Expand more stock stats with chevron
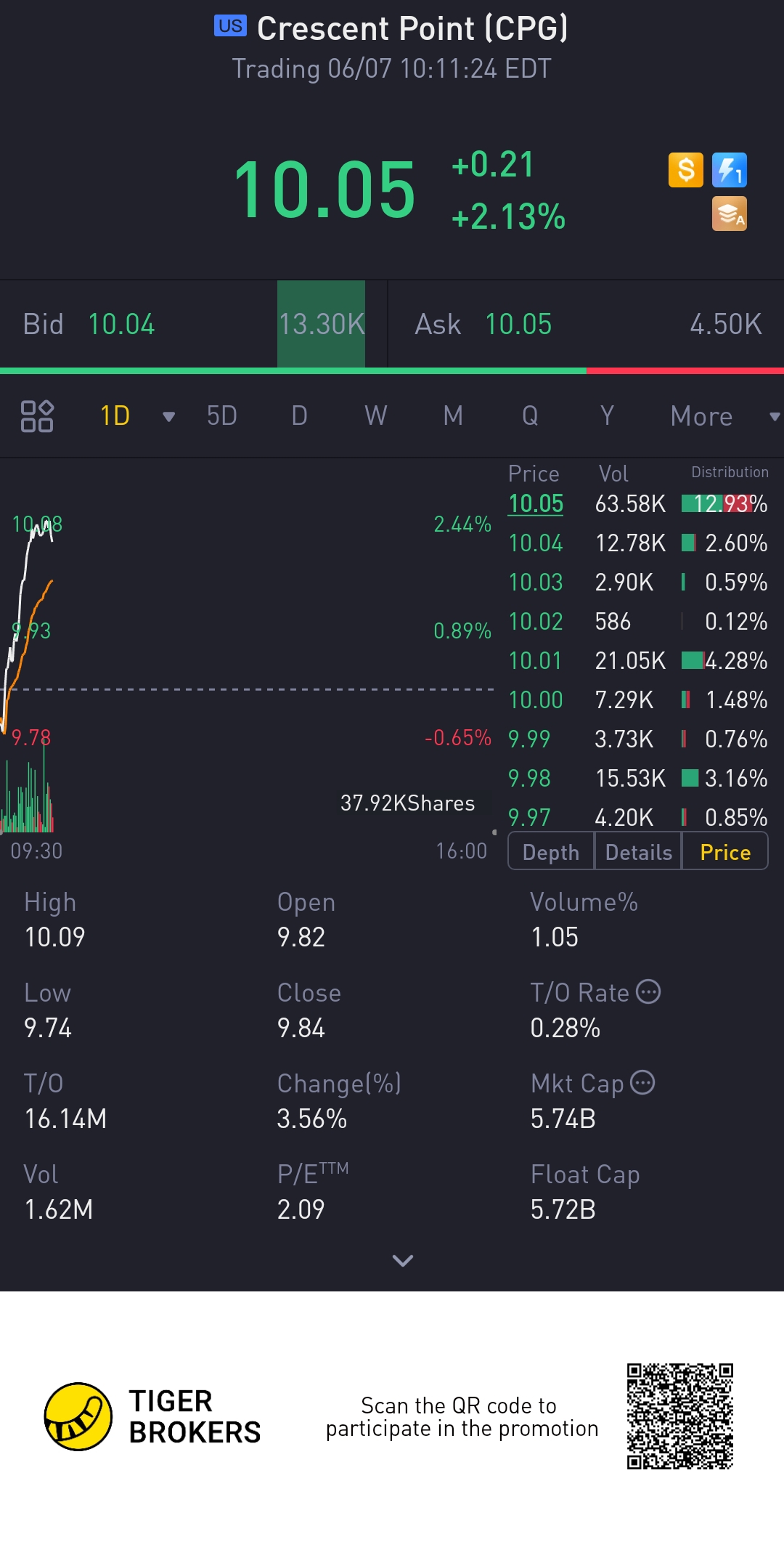This screenshot has width=784, height=1542. pos(402,1260)
